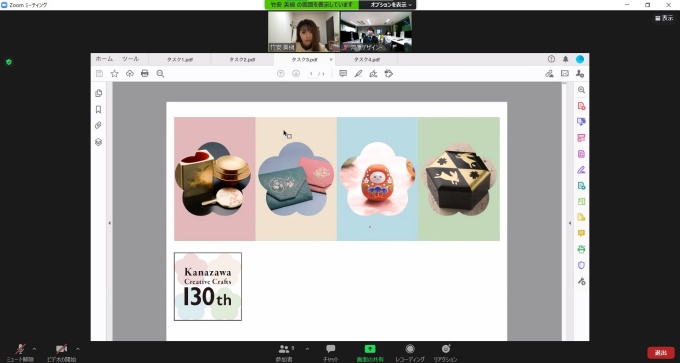Click the heart-shaped lacquer box image
The width and height of the screenshot is (680, 363).
click(213, 179)
